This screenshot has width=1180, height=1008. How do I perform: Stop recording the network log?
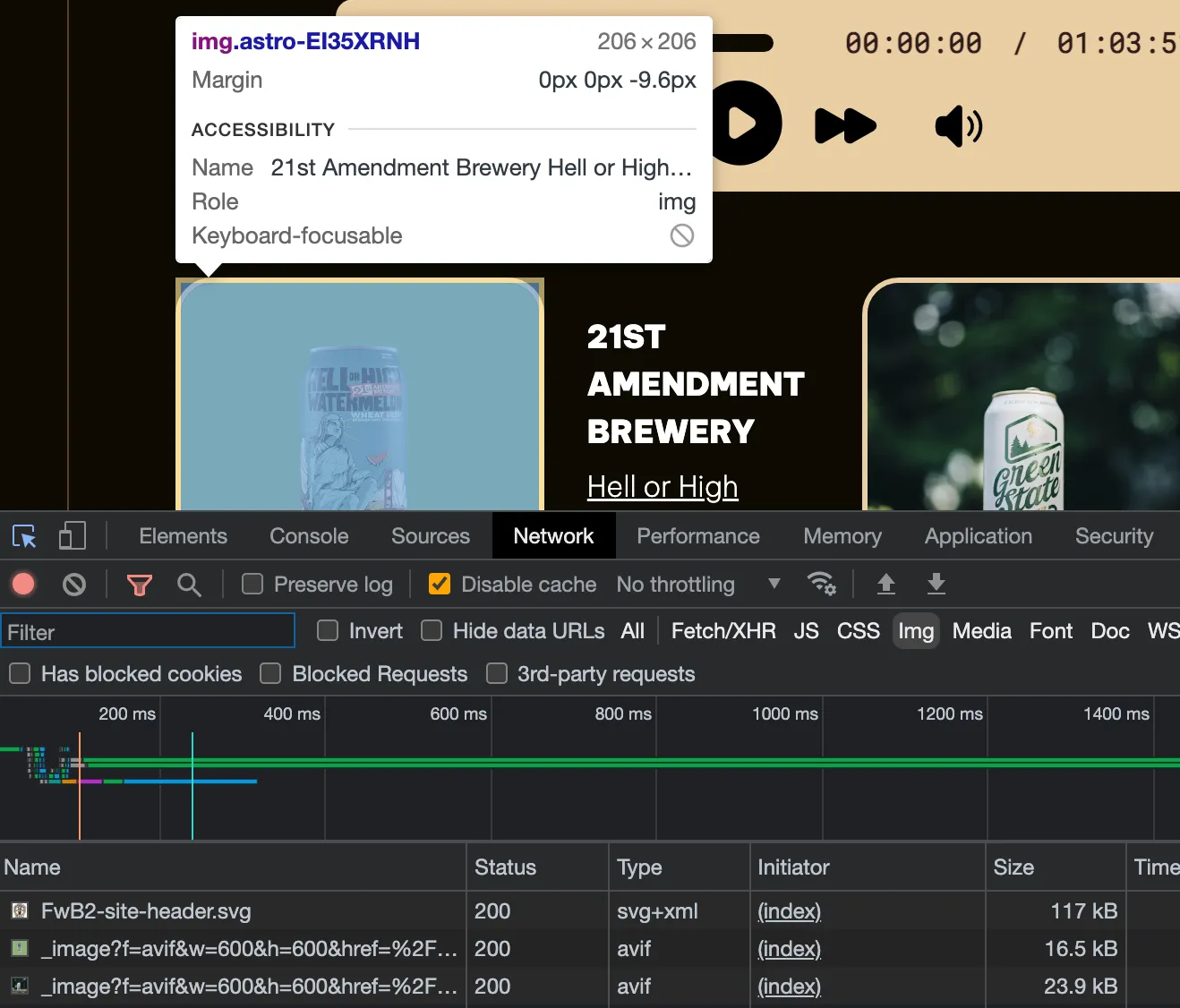click(x=23, y=584)
